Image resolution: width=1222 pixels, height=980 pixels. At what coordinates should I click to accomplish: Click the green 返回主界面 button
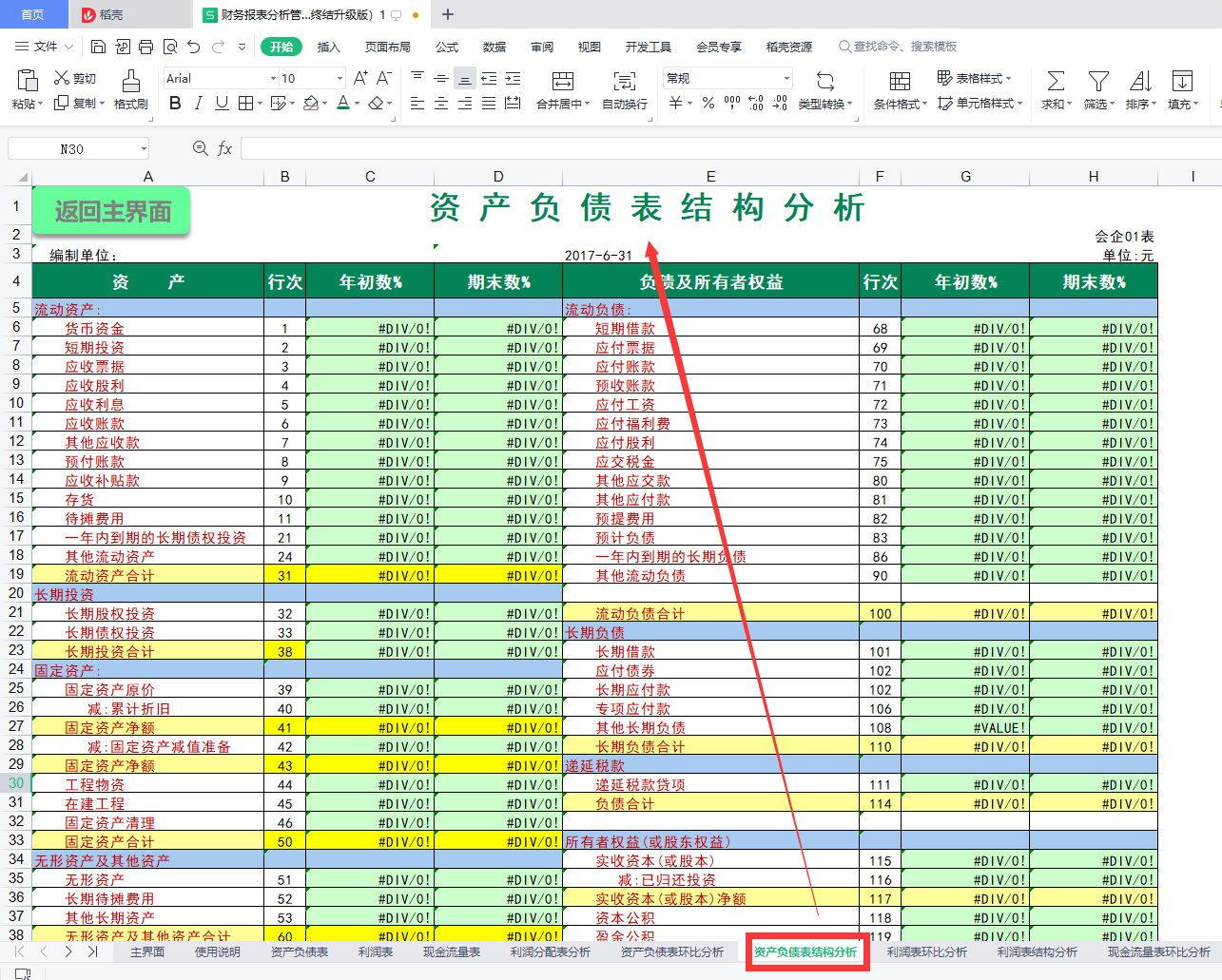(112, 211)
